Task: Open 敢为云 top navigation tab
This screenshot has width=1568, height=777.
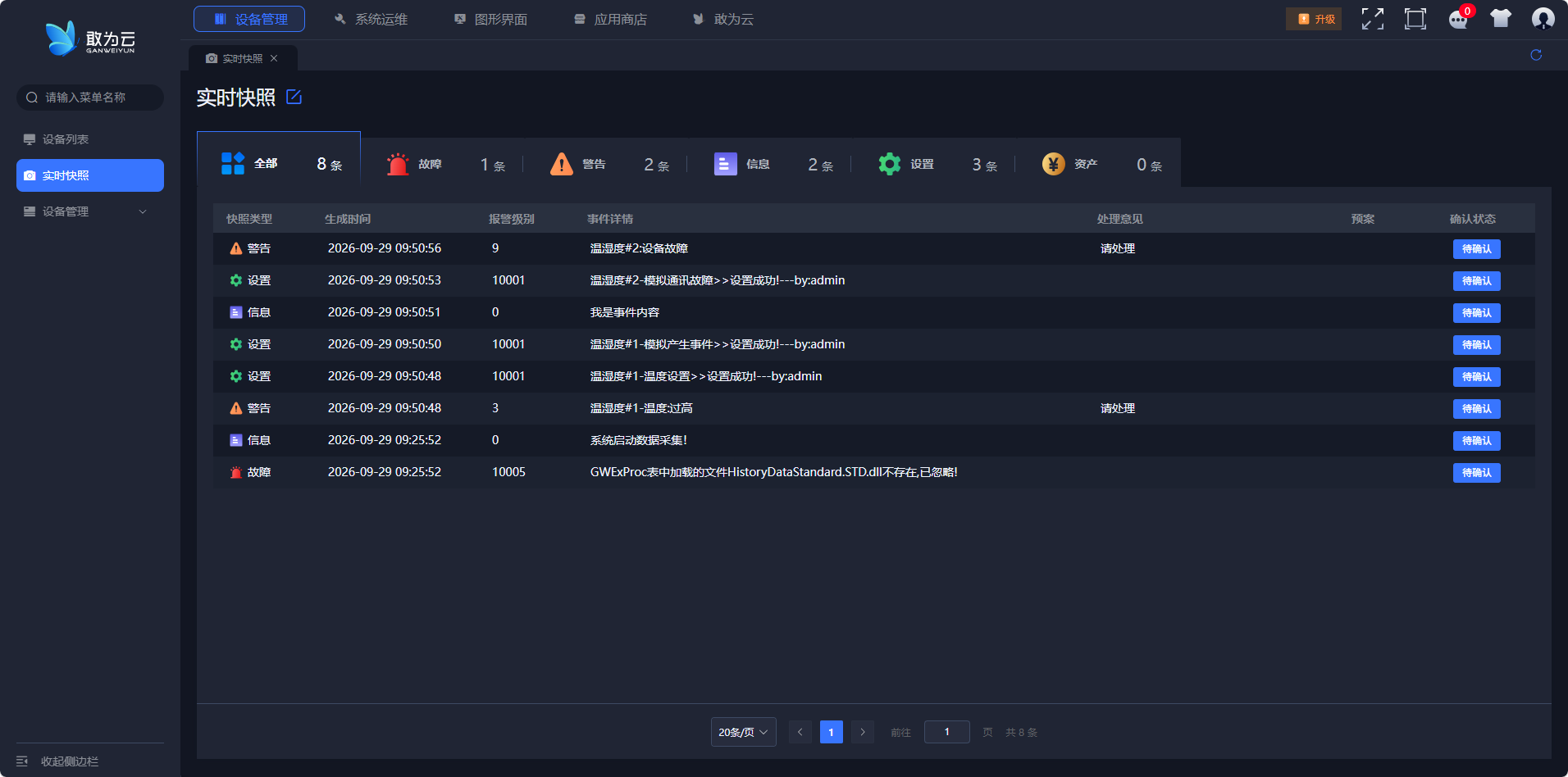Action: 723,19
